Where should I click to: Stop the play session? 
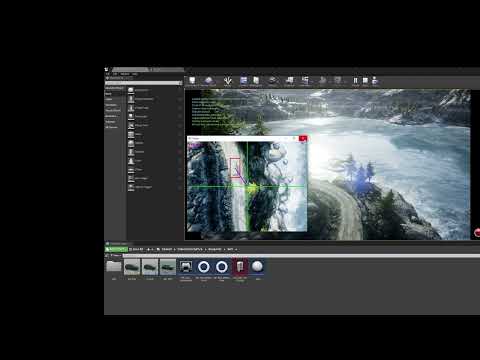(x=365, y=81)
